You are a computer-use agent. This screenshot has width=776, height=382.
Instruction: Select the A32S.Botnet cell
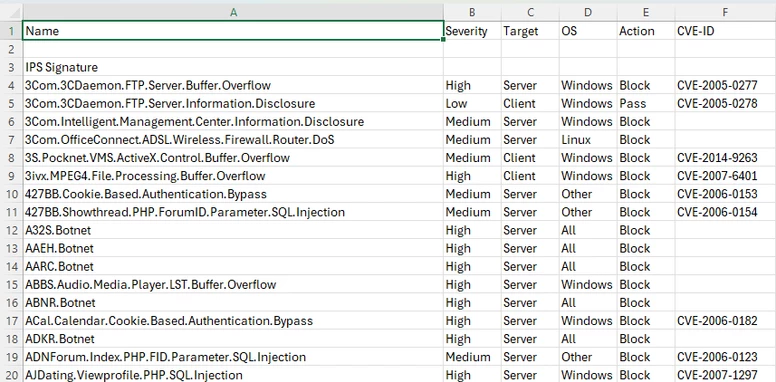pyautogui.click(x=233, y=230)
